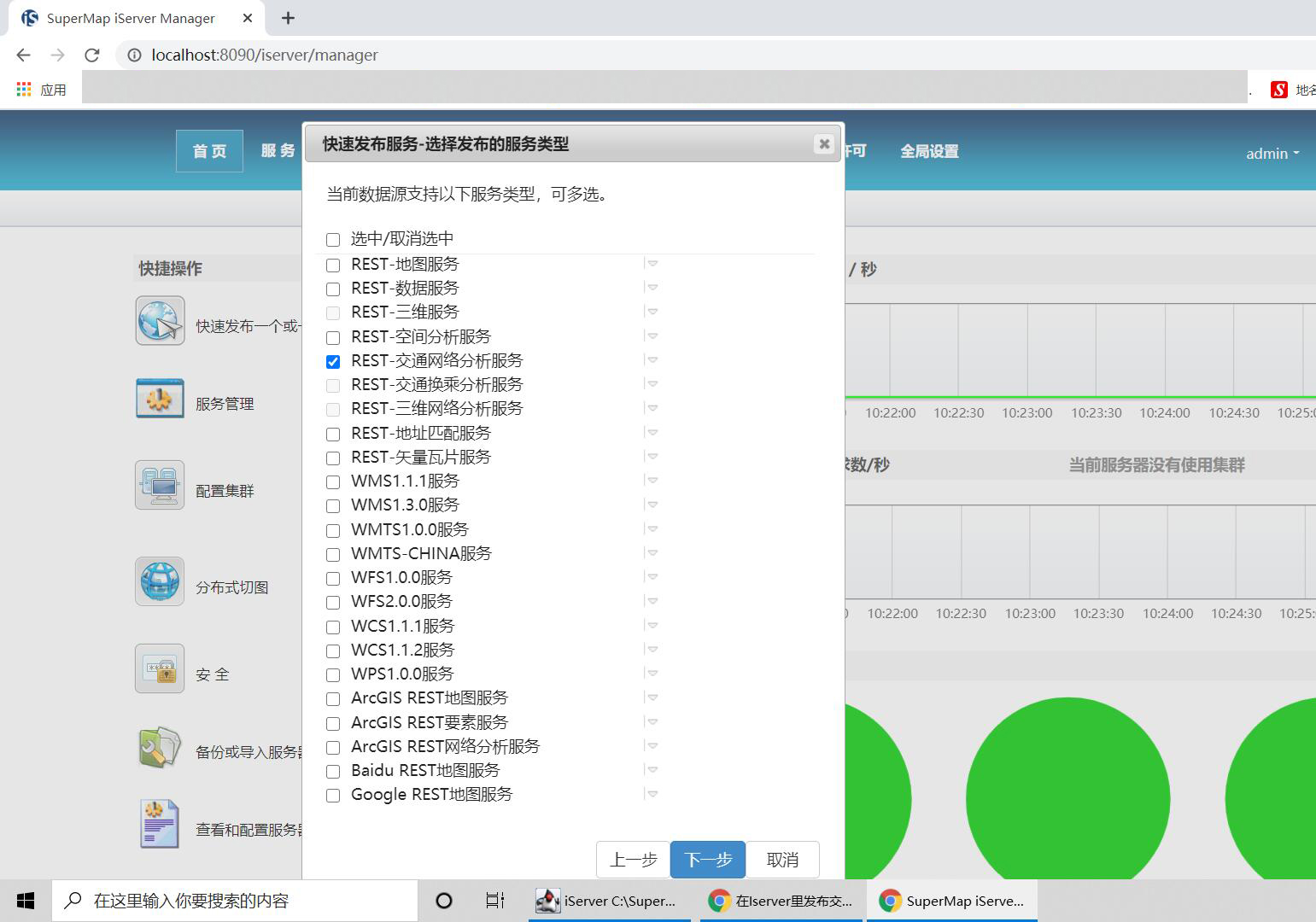Image resolution: width=1316 pixels, height=922 pixels.
Task: Check WFS2.0.0服务
Action: tap(333, 603)
